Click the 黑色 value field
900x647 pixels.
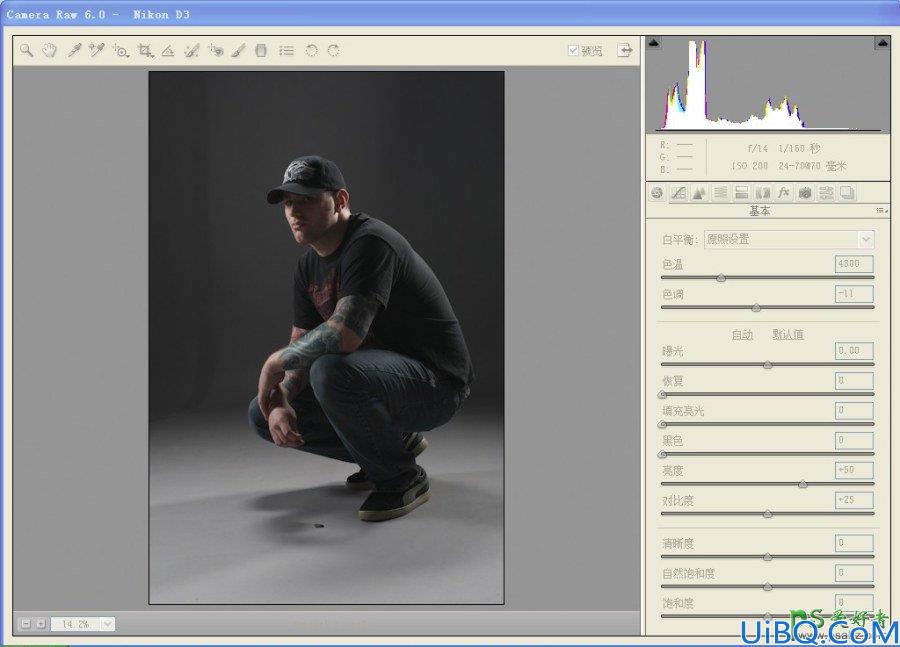click(854, 440)
